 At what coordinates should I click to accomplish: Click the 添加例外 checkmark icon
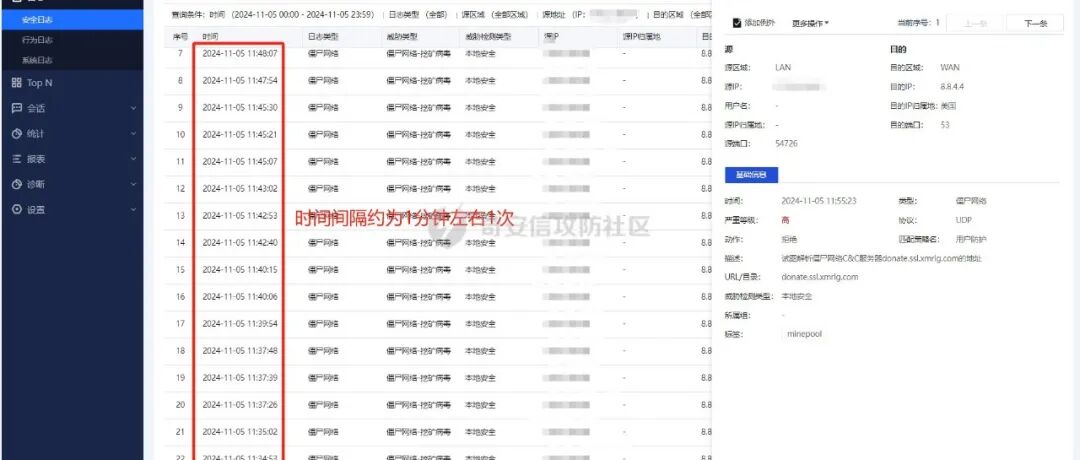pyautogui.click(x=737, y=23)
